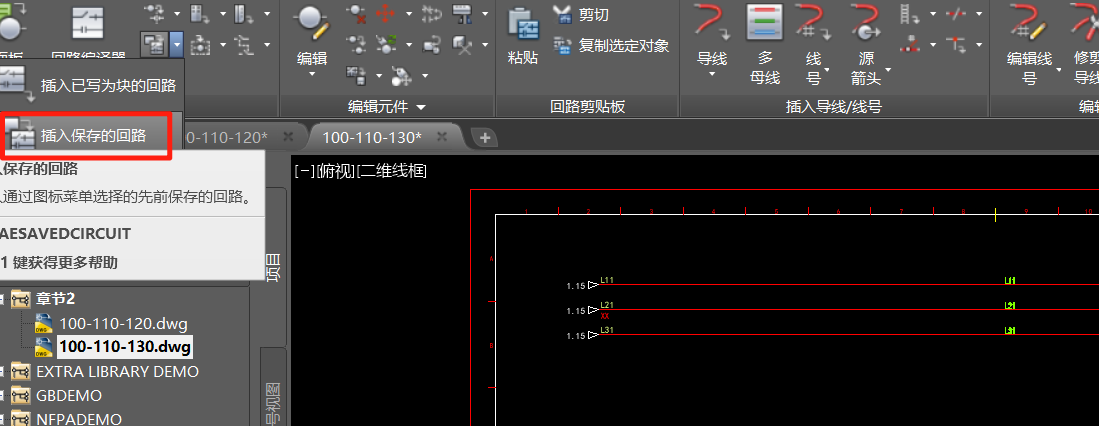Click the 1.15 source reference beside L11
Image resolution: width=1099 pixels, height=426 pixels.
(575, 286)
